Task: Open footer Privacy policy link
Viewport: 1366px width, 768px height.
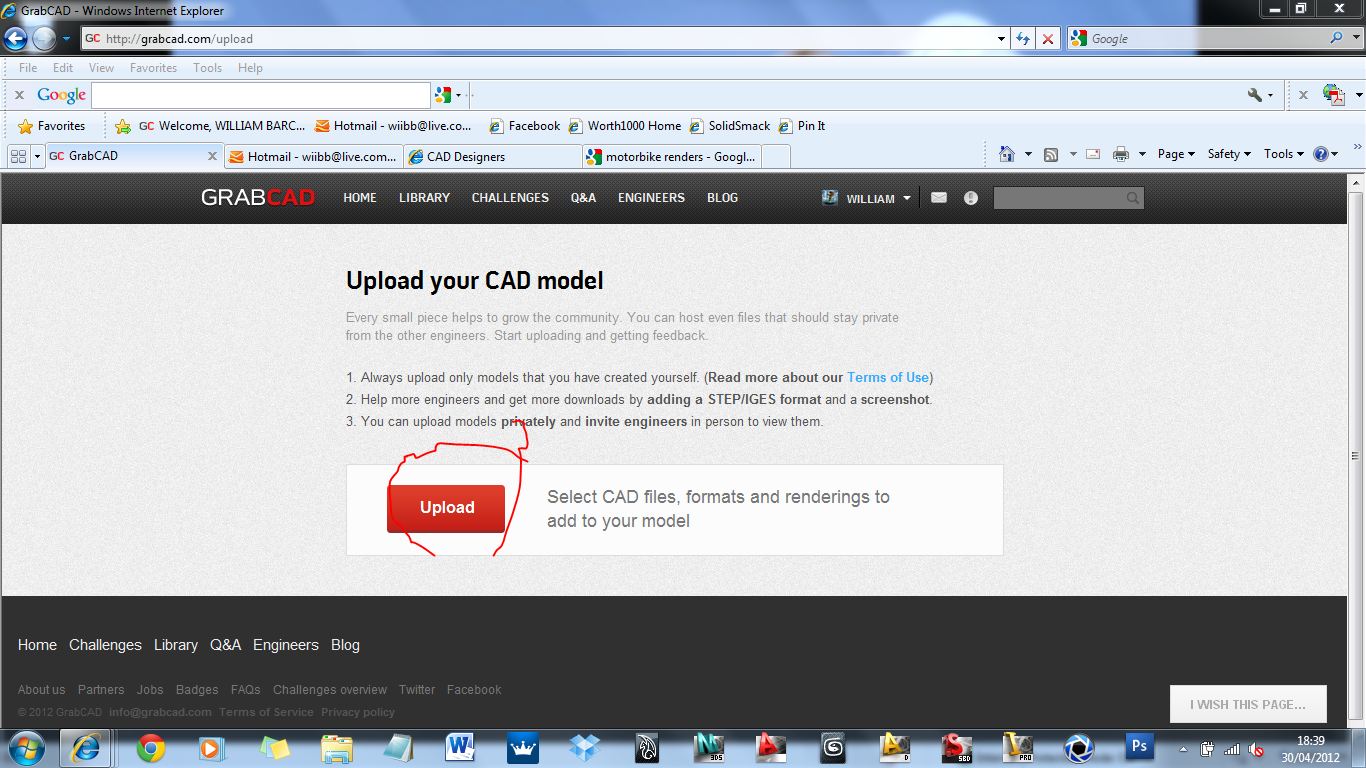Action: pos(358,712)
